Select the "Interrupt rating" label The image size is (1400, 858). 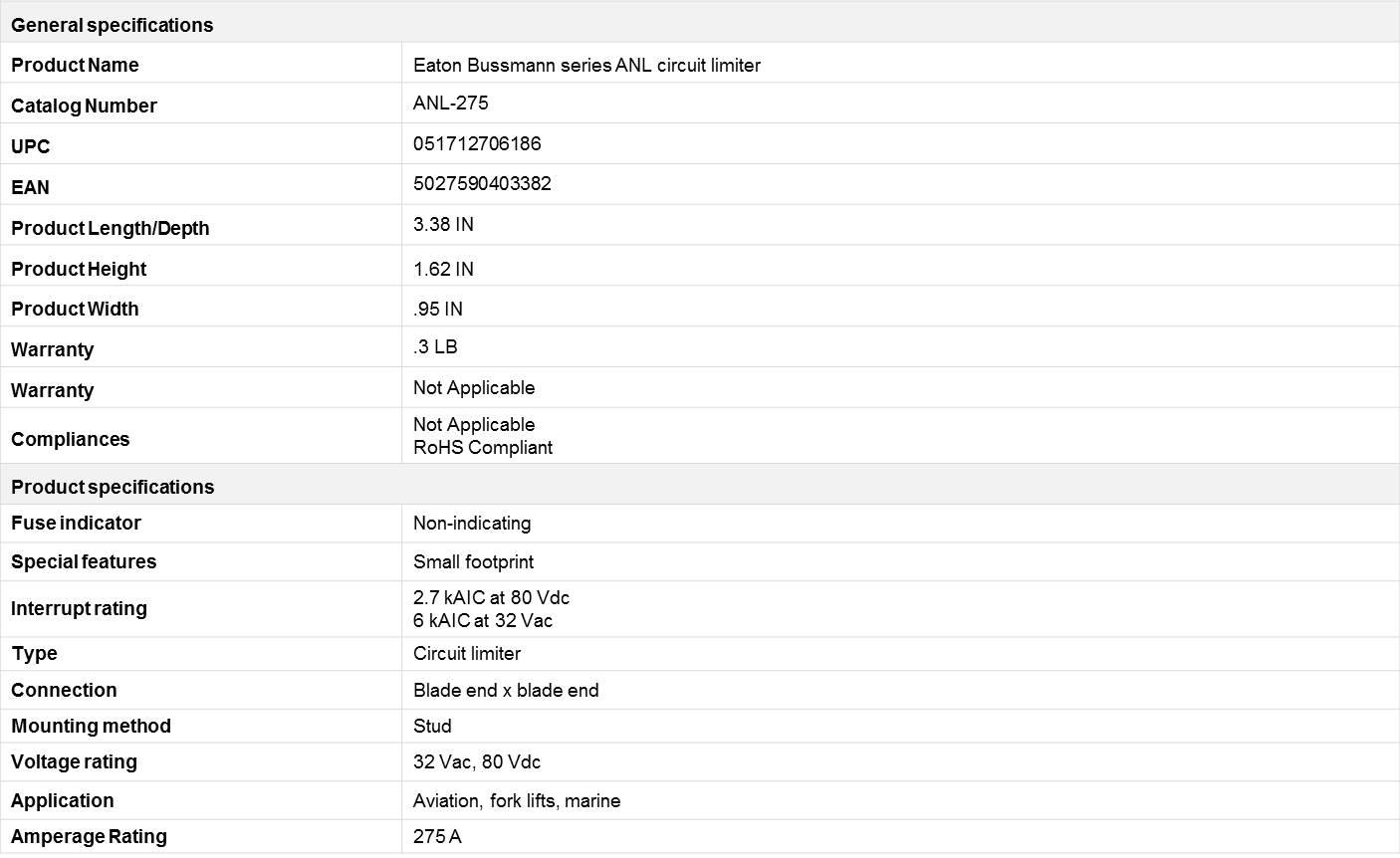[79, 608]
